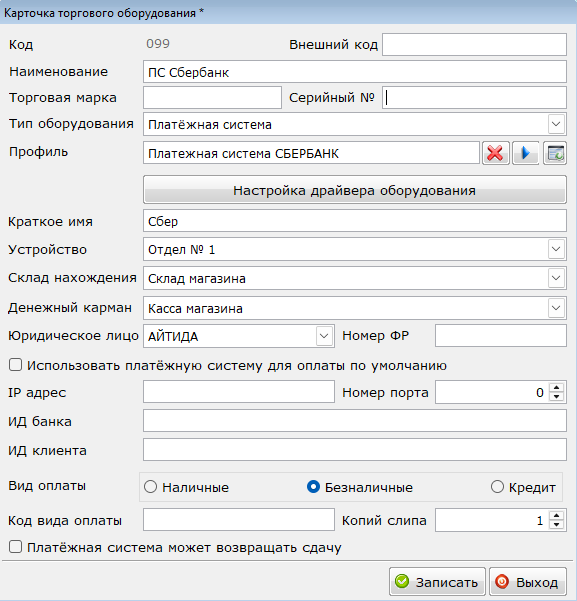
Task: Enable default payment system checkbox
Action: [x=15, y=365]
